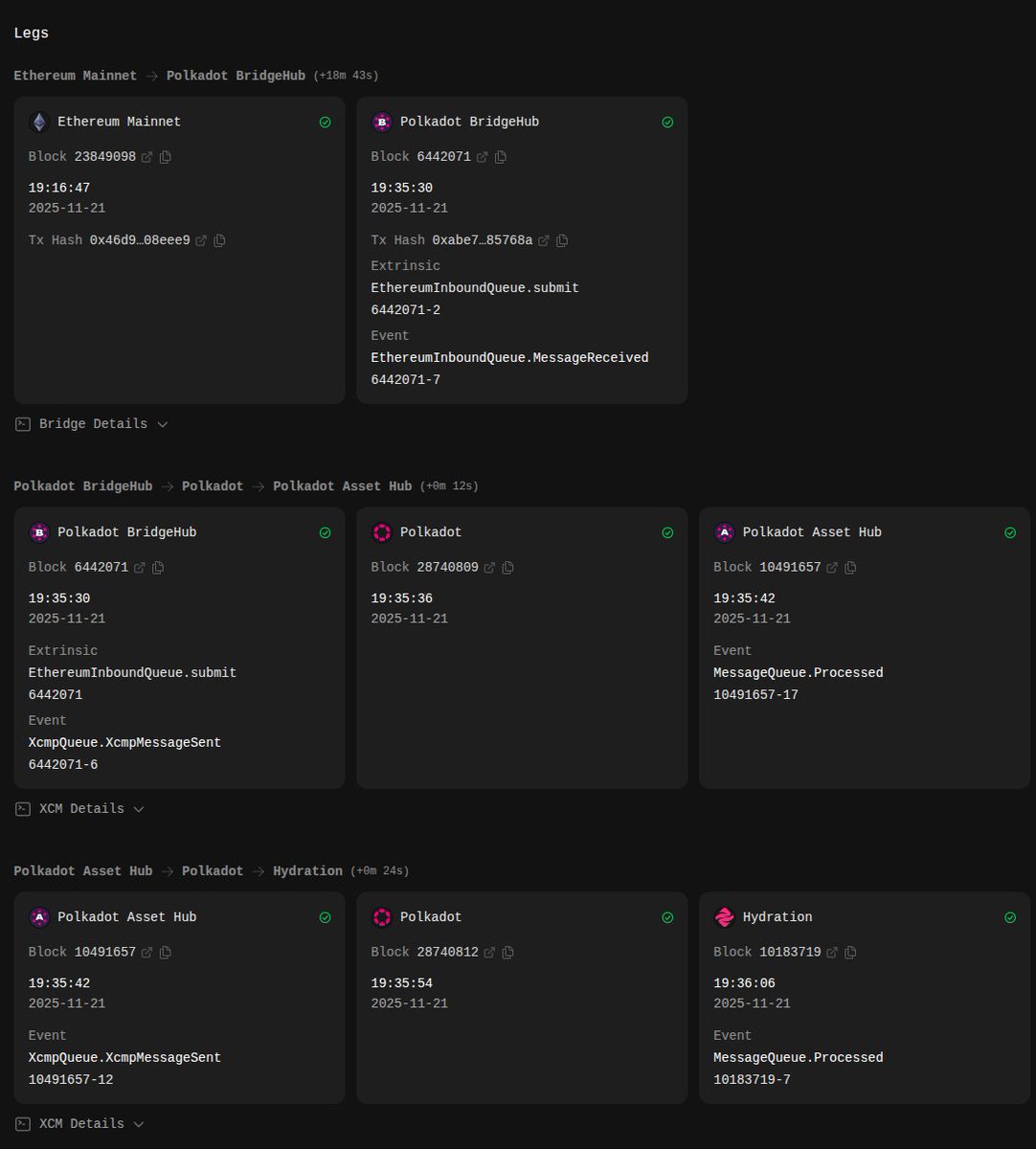Click the Legs section heading

coord(31,34)
